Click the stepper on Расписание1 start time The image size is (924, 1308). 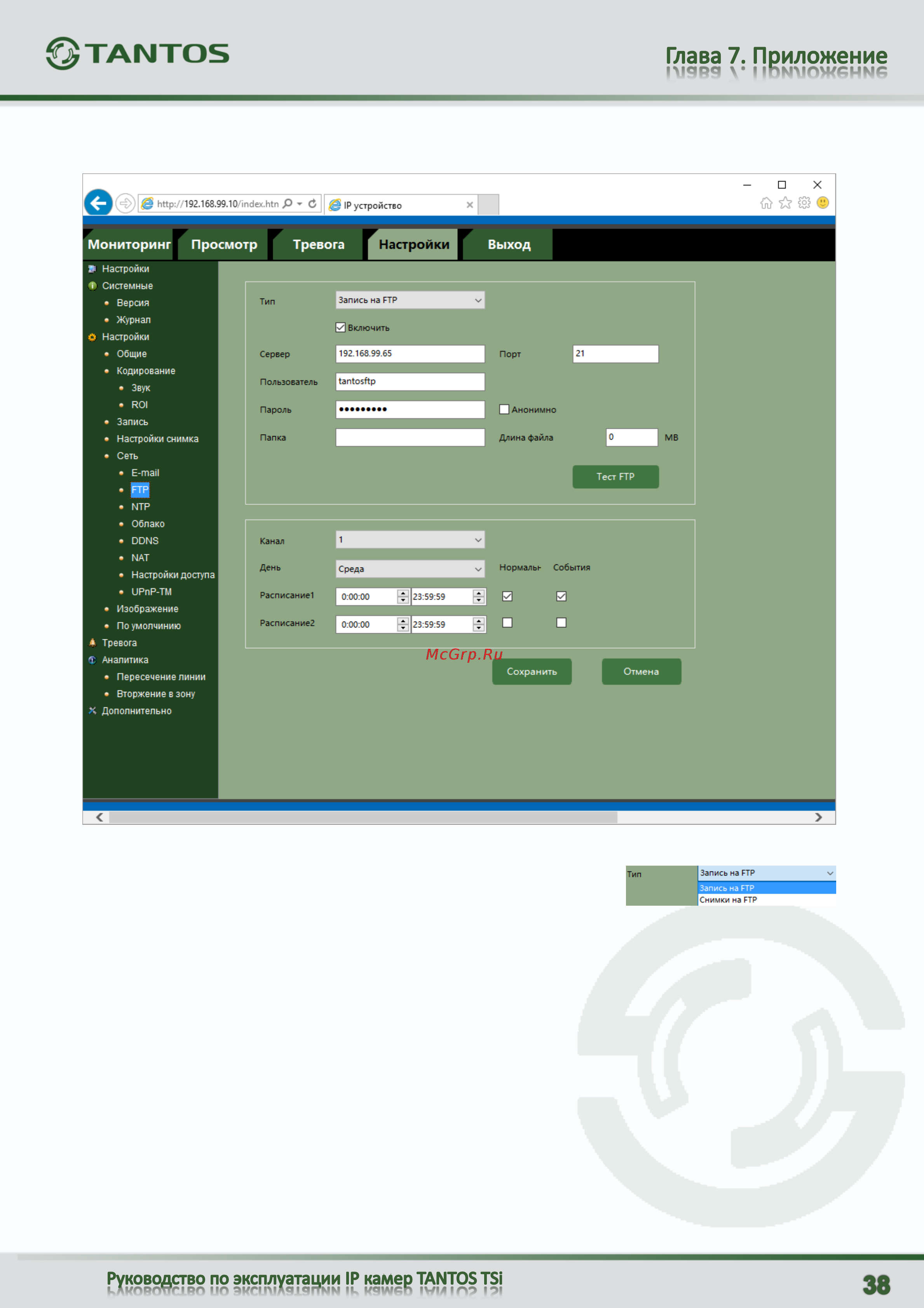403,596
